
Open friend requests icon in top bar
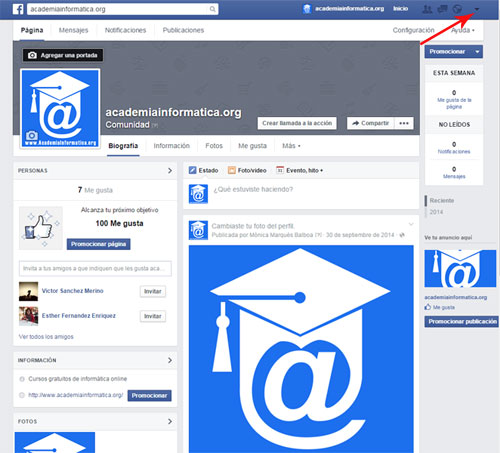[427, 9]
